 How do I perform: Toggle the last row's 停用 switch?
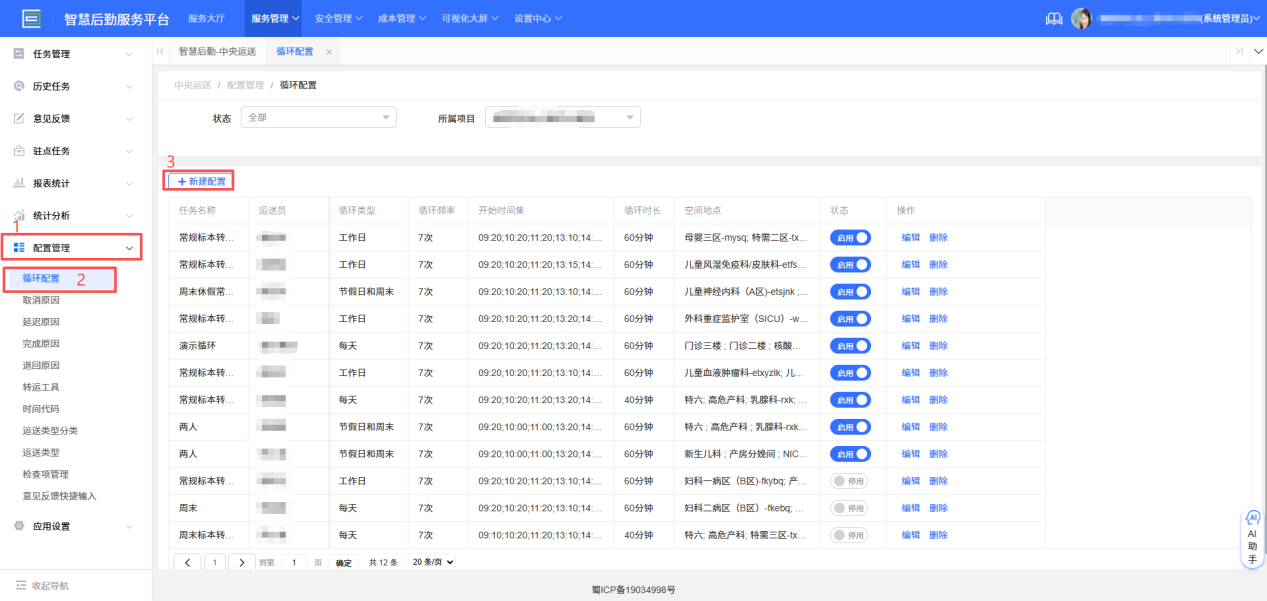pyautogui.click(x=850, y=534)
